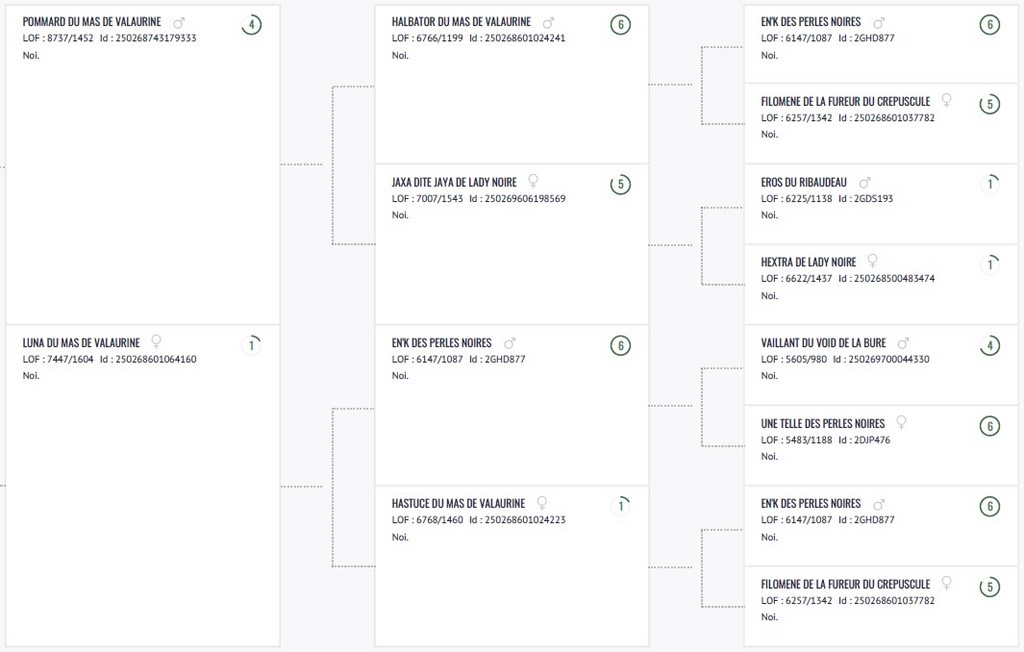Click the female symbol beside Hextra de Lady Noire
Image resolution: width=1024 pixels, height=652 pixels.
coord(872,261)
